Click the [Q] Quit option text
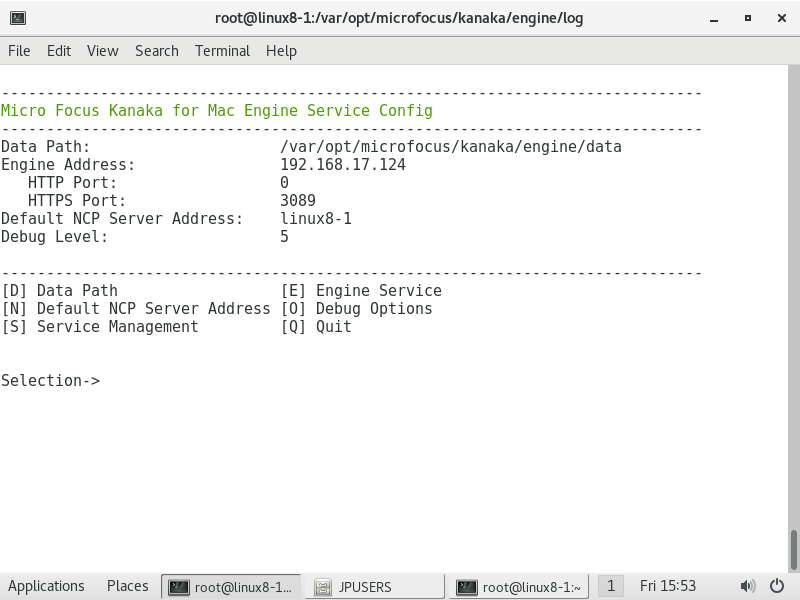800x600 pixels. (x=316, y=327)
